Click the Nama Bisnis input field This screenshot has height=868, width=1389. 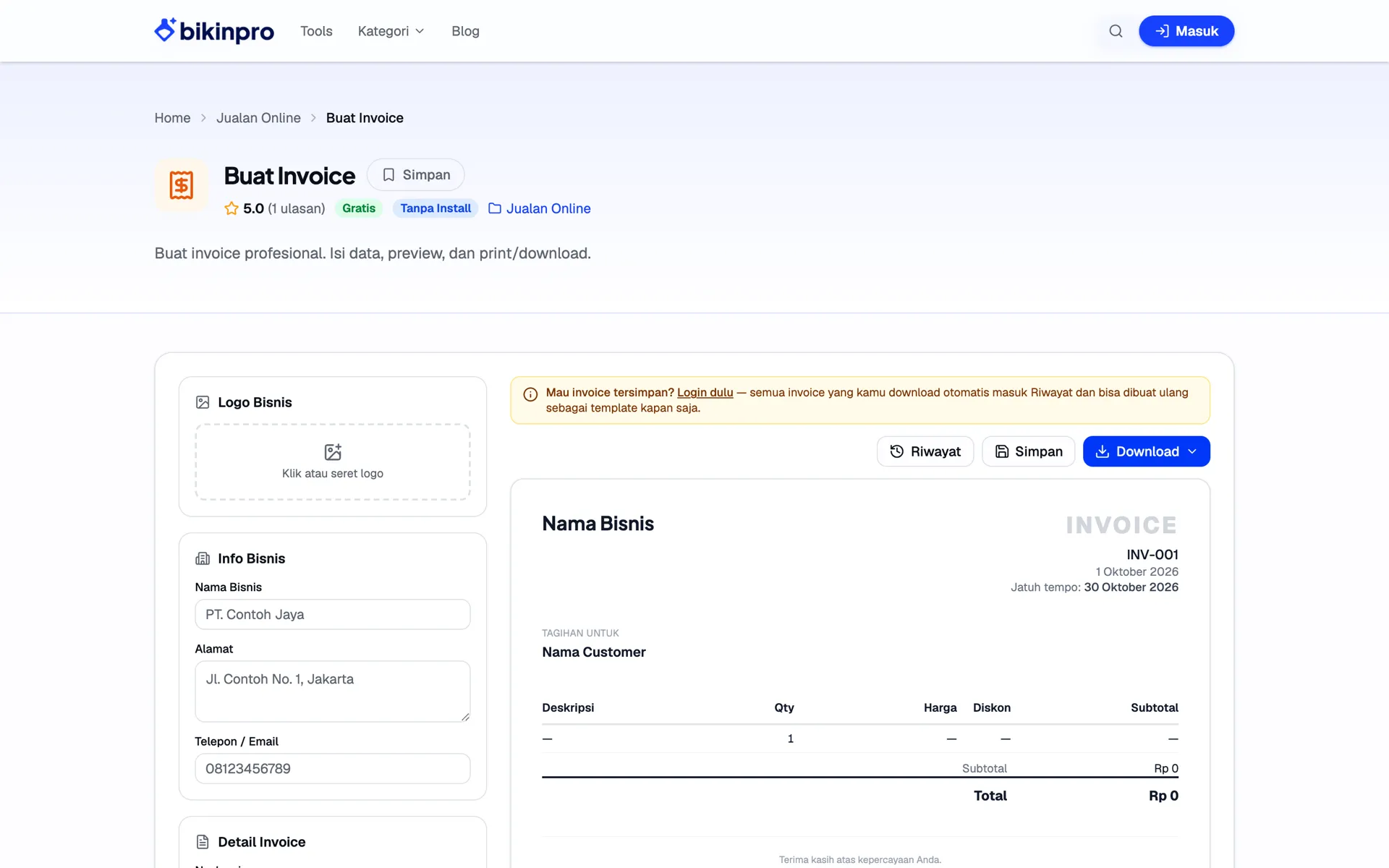pyautogui.click(x=333, y=614)
